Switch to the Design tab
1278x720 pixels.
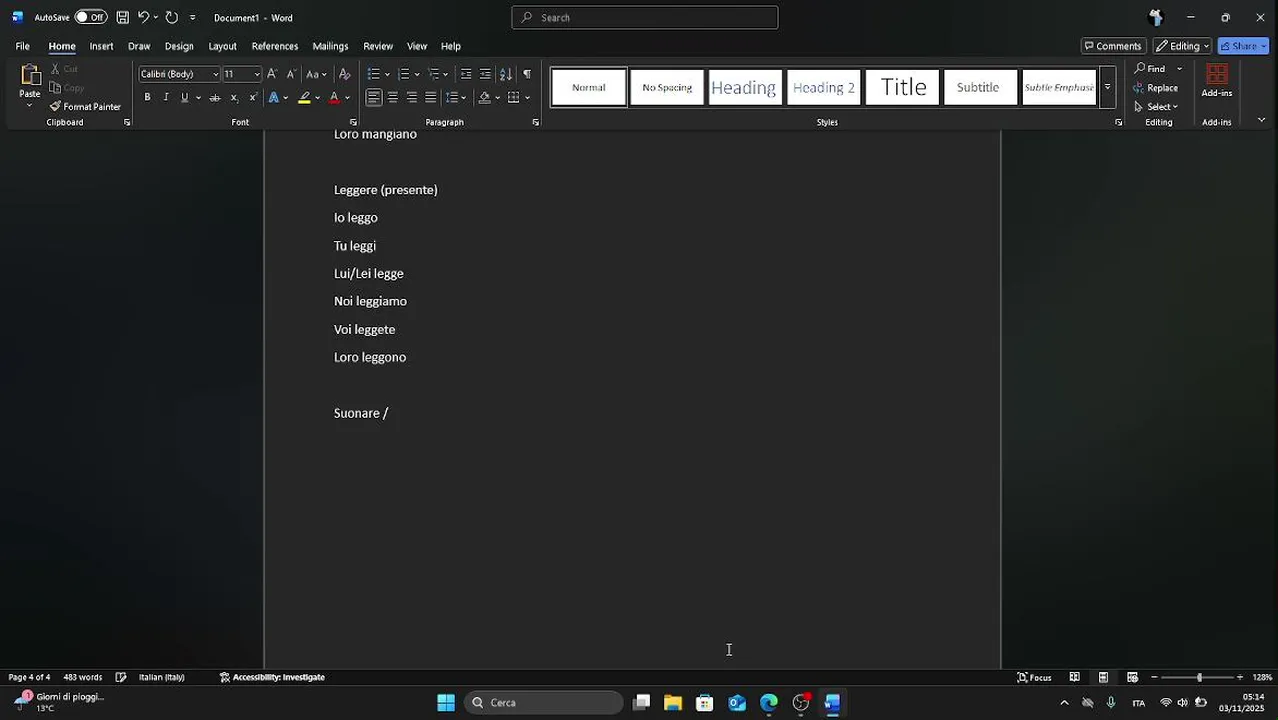[x=179, y=46]
